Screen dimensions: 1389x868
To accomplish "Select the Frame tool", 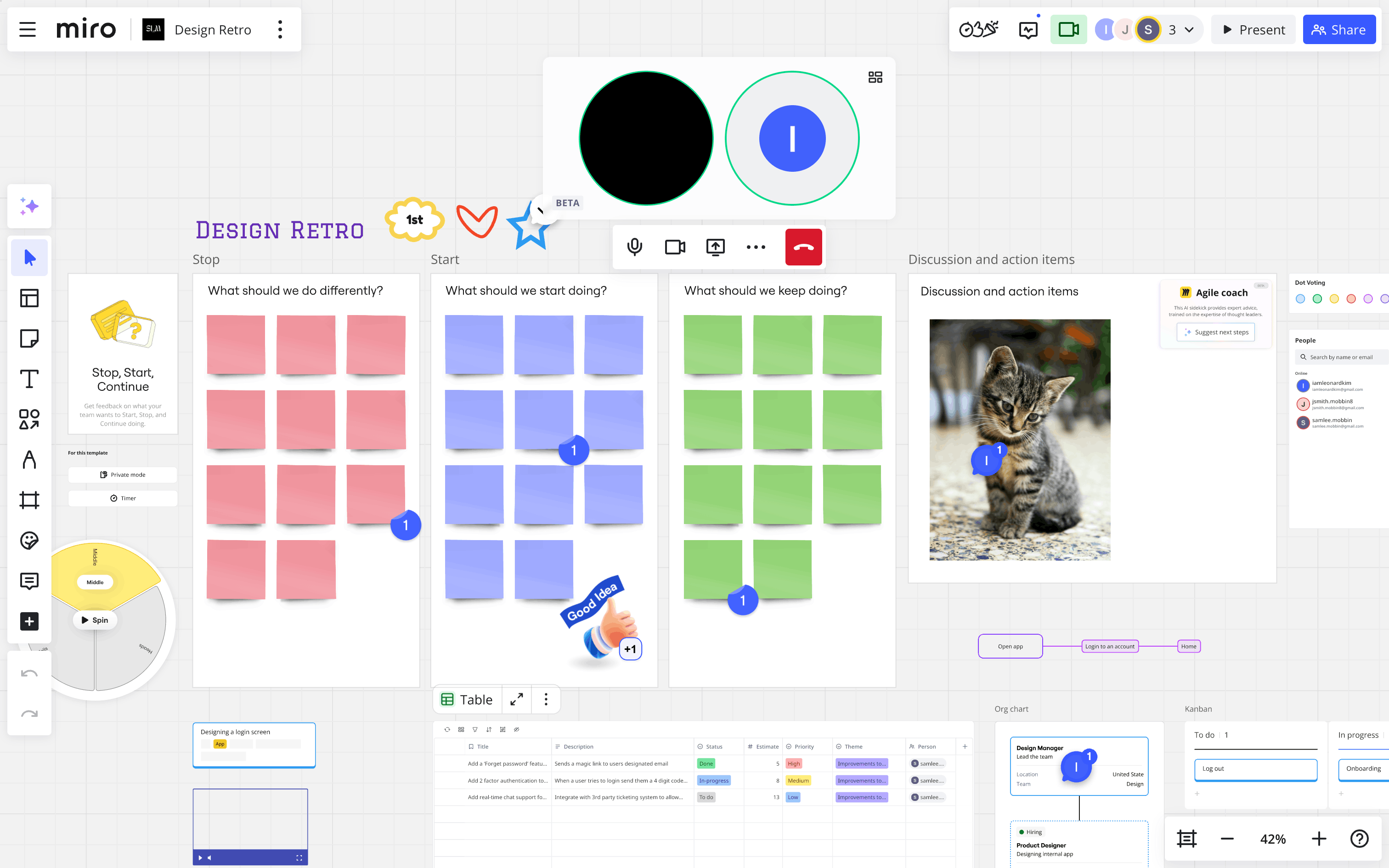I will pos(29,500).
